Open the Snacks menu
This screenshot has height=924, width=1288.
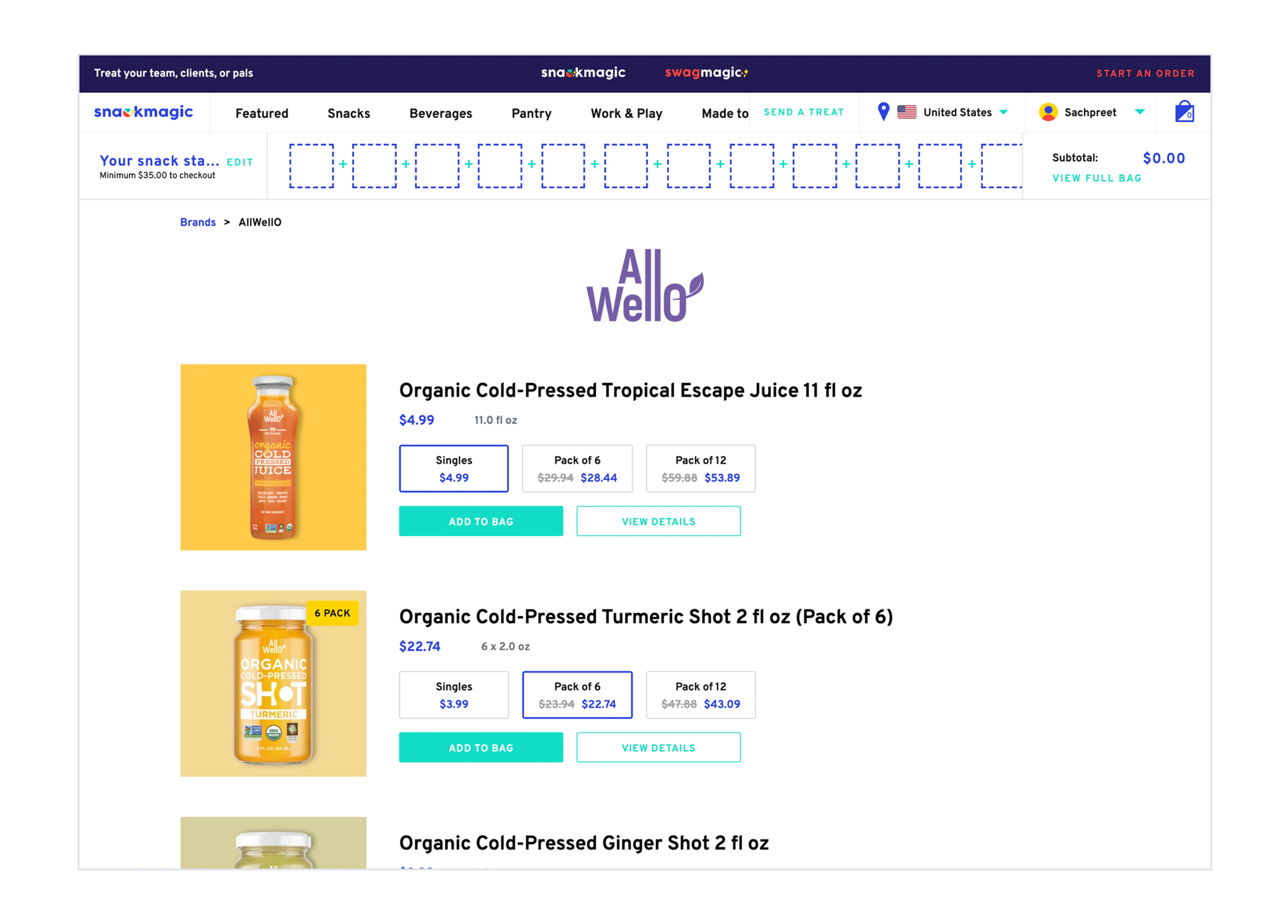tap(349, 113)
